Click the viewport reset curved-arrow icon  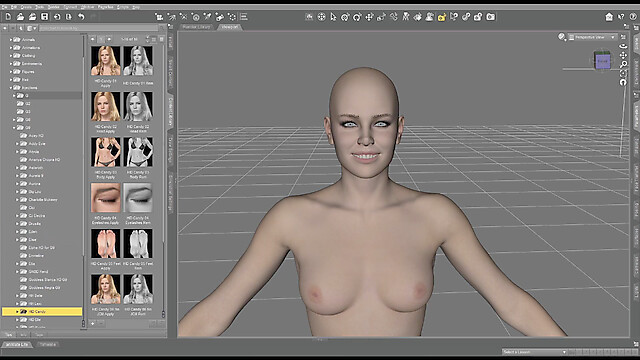623,82
